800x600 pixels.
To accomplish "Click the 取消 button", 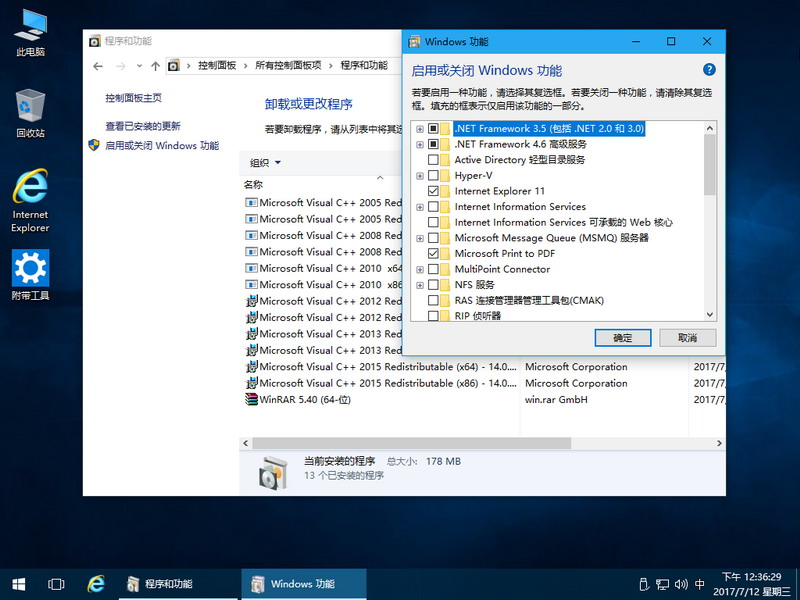I will tap(687, 338).
